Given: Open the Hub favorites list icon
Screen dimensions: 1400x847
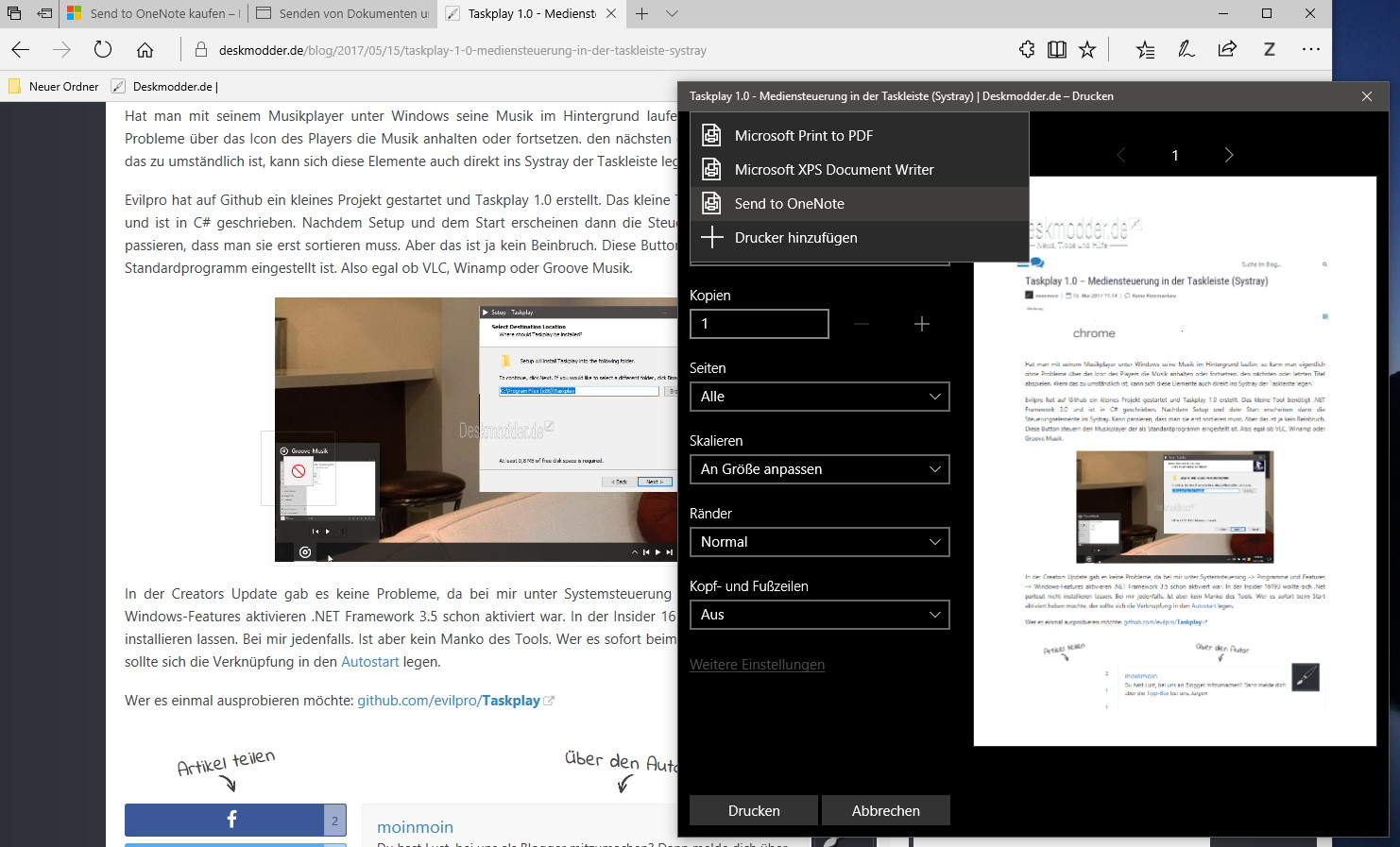Looking at the screenshot, I should point(1145,50).
